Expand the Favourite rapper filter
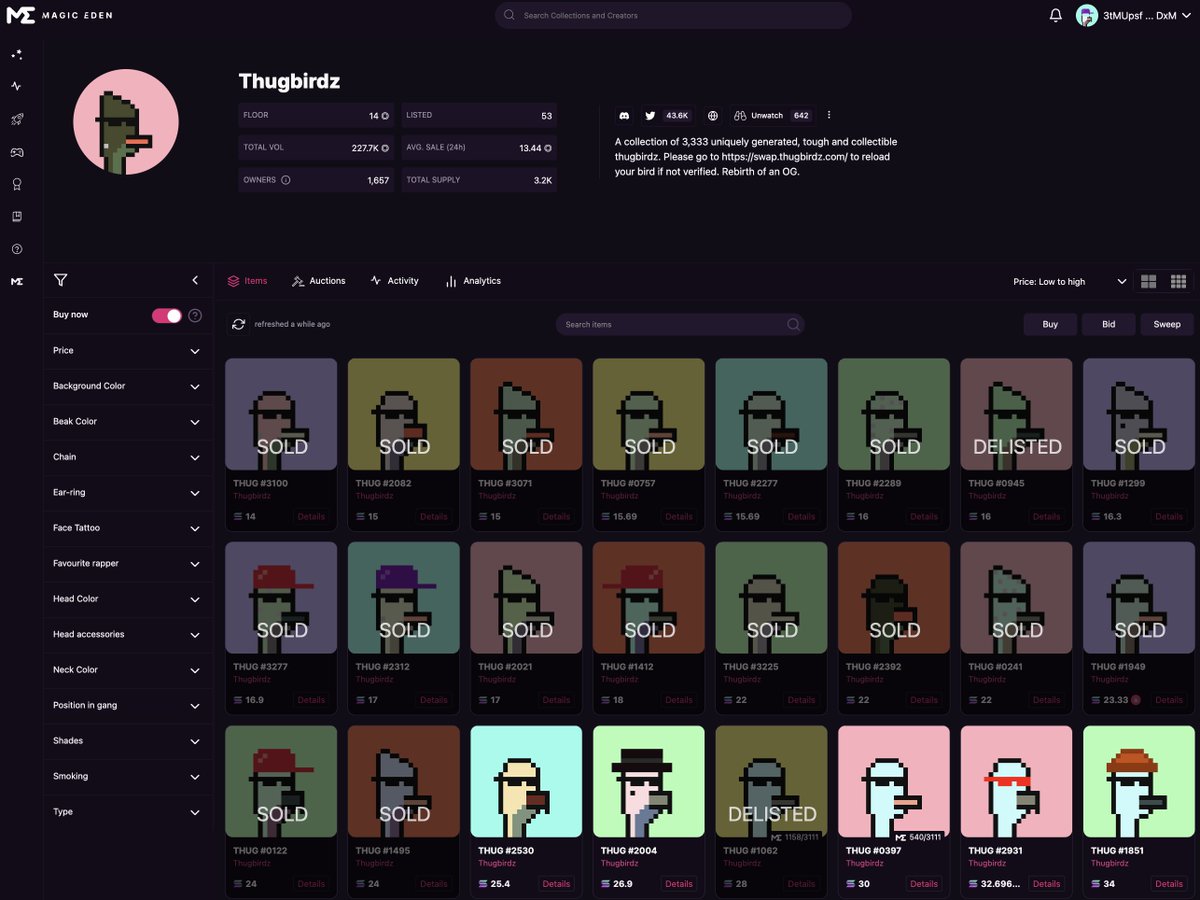This screenshot has width=1200, height=900. 127,563
